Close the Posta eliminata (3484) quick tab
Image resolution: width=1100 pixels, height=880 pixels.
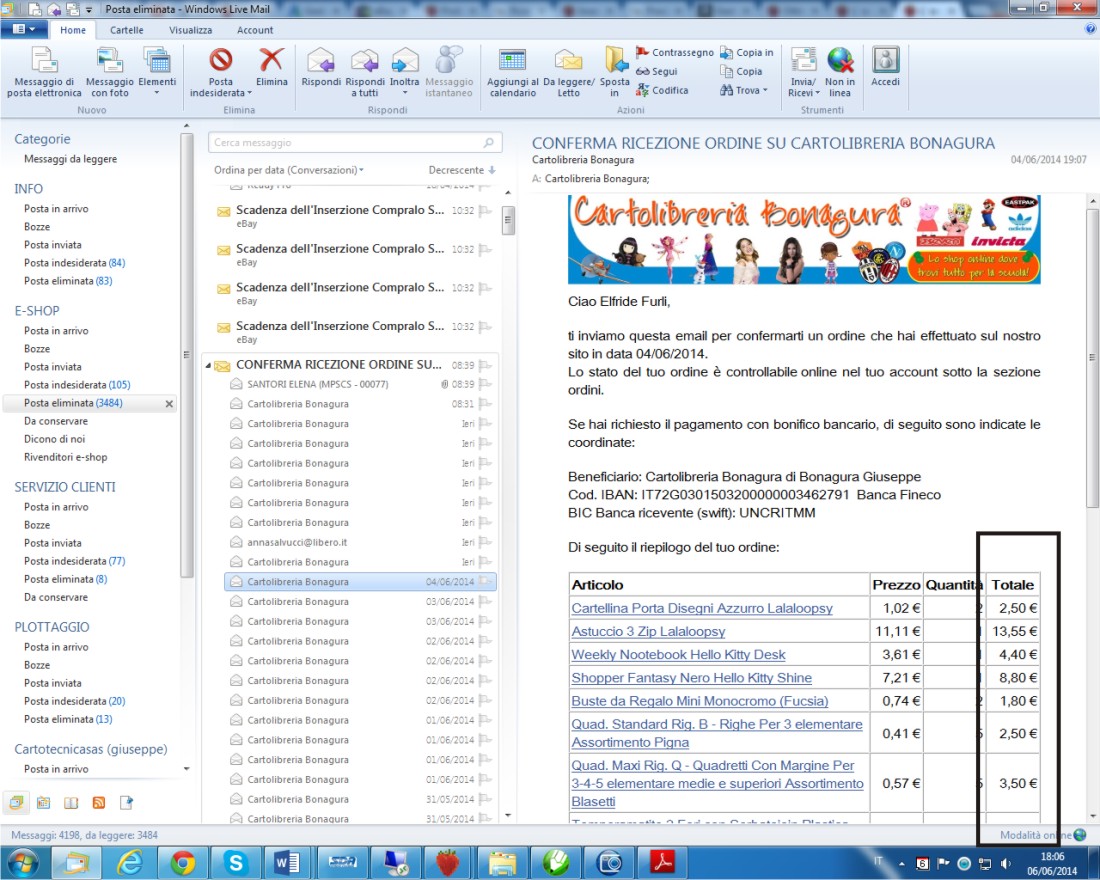tap(169, 404)
